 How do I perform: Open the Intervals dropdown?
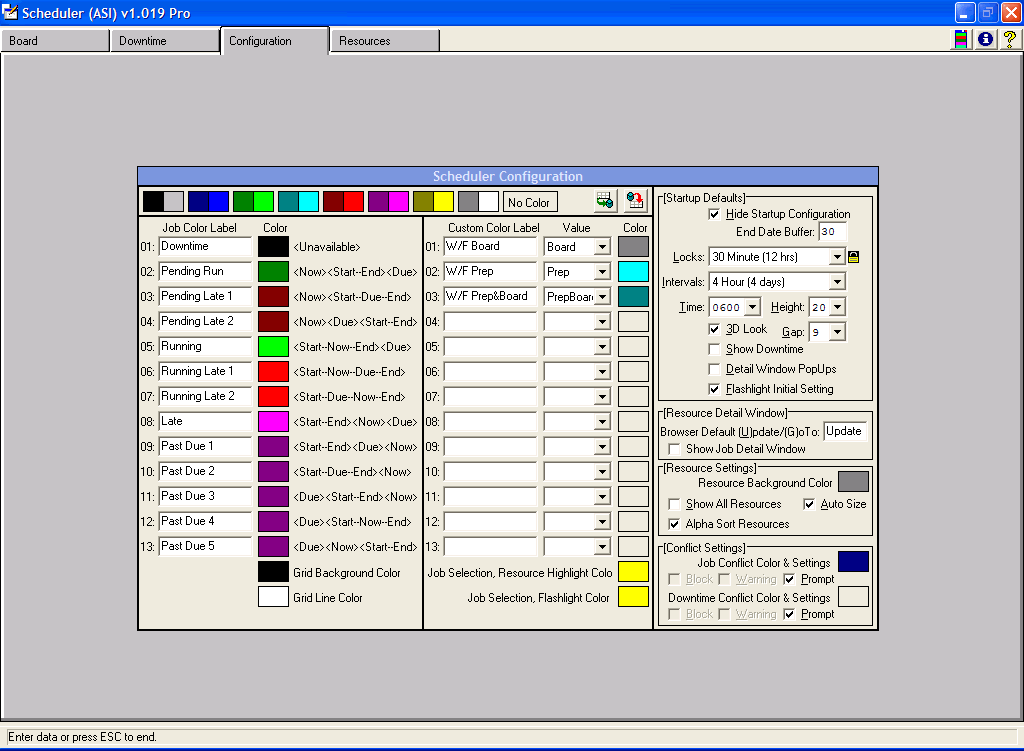[x=837, y=282]
